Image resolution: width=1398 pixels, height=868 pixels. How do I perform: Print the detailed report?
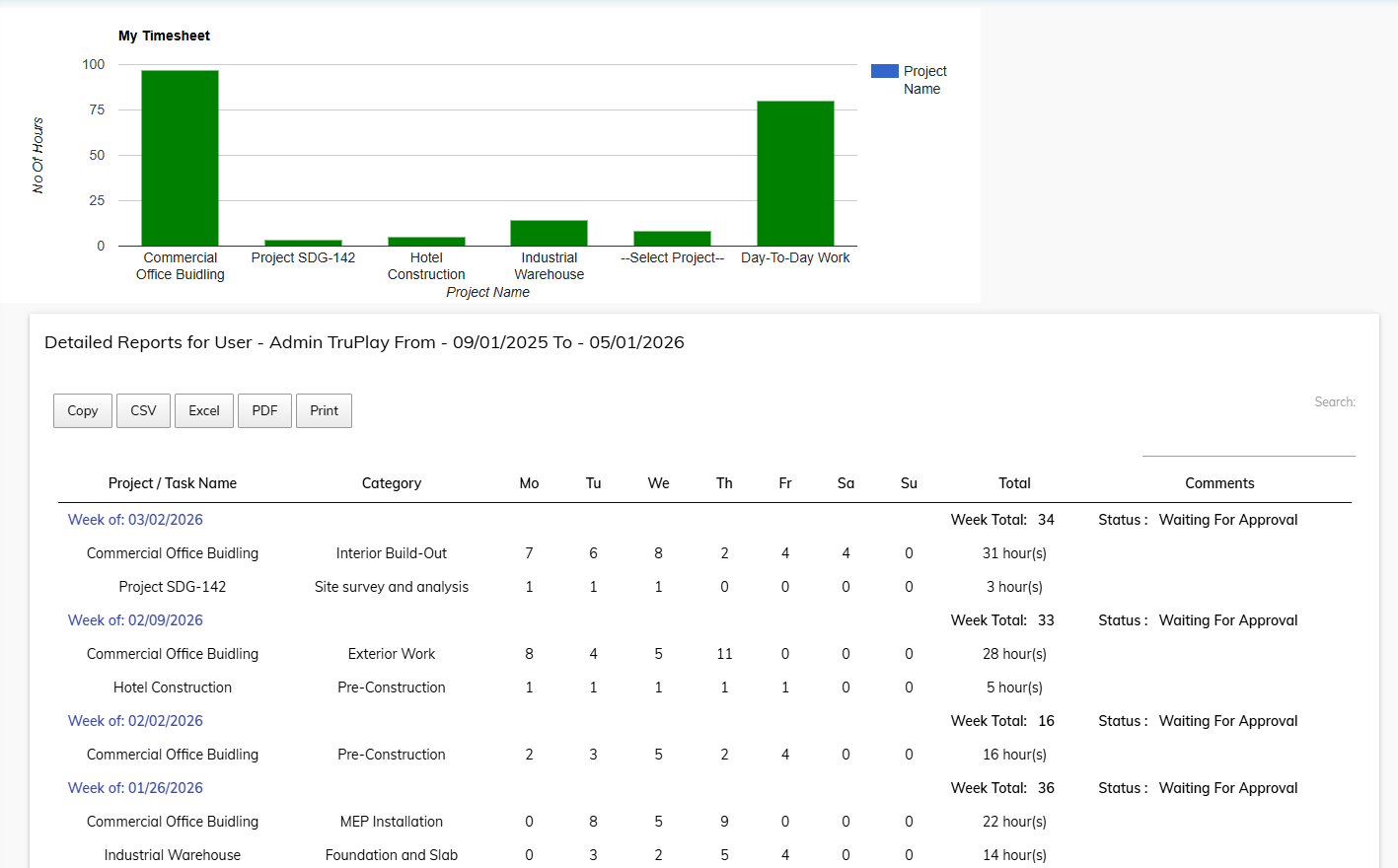coord(324,410)
